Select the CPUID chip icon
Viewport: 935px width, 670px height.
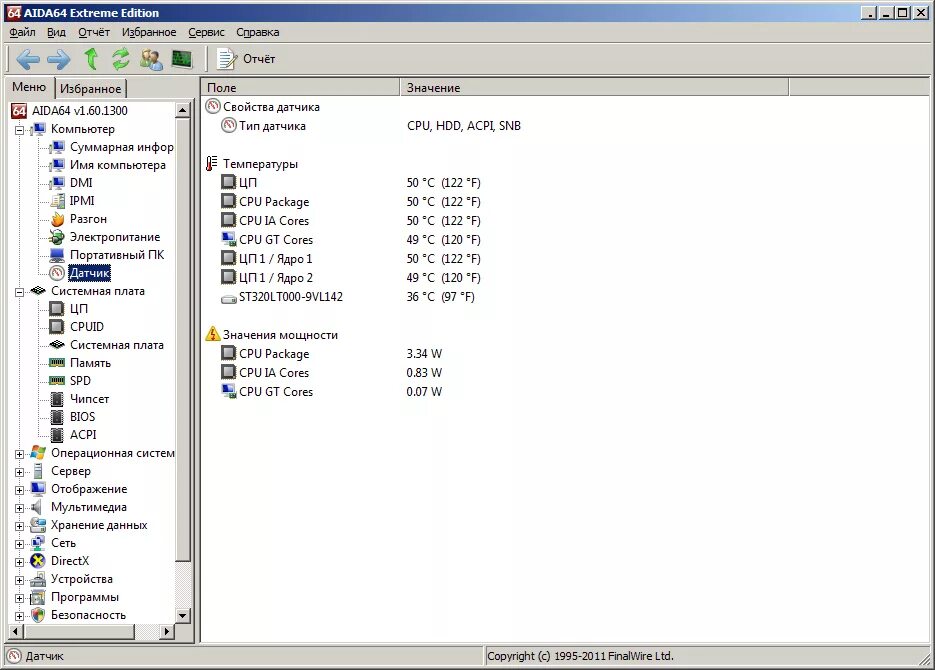(x=57, y=327)
